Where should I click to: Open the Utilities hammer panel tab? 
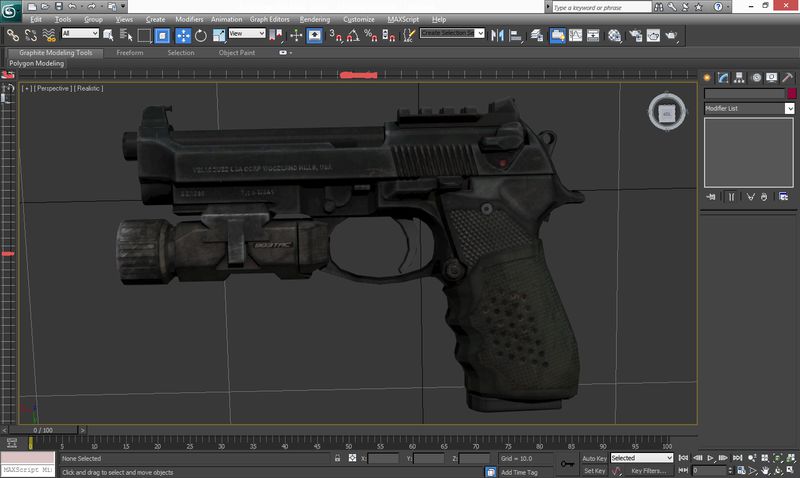point(789,77)
